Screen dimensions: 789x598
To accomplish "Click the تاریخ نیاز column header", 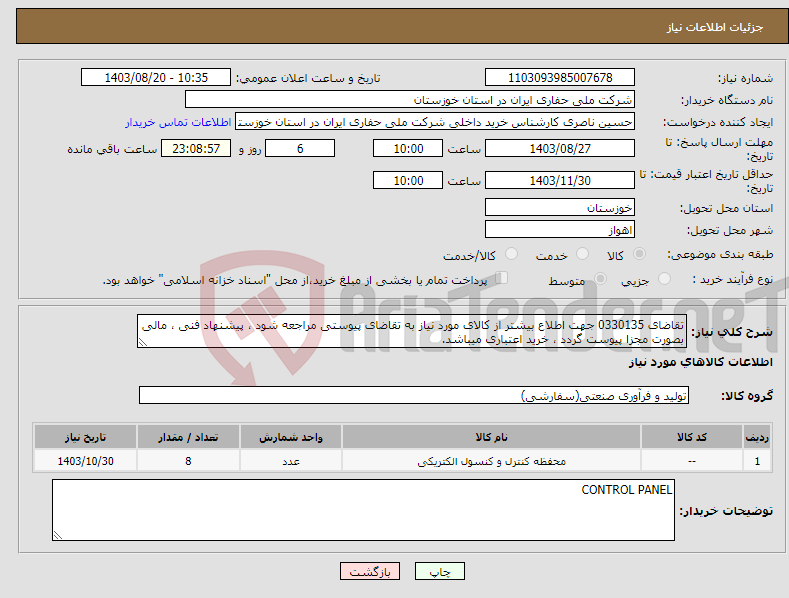I will pos(85,437).
